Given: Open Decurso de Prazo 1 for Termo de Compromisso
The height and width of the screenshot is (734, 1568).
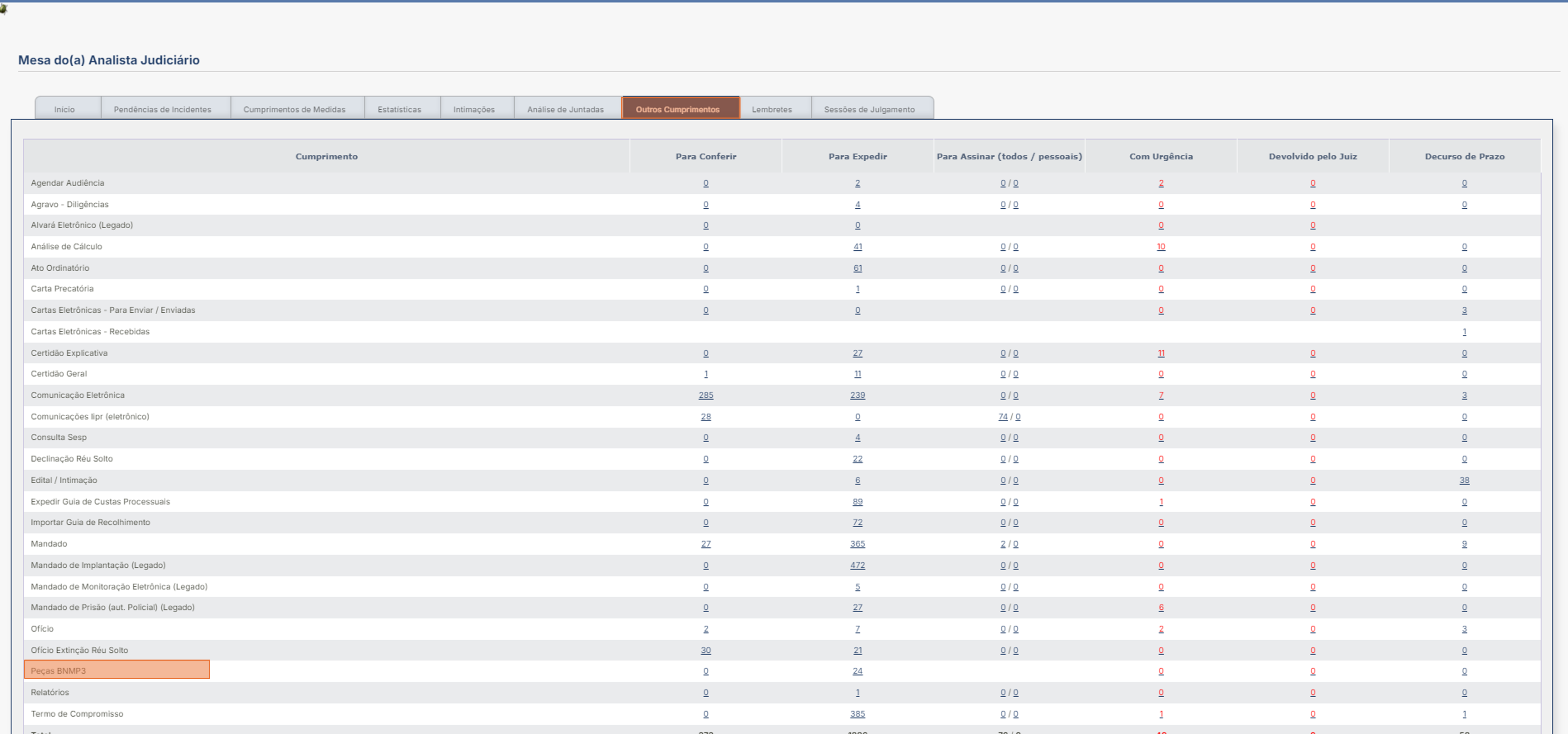Looking at the screenshot, I should click(1465, 714).
